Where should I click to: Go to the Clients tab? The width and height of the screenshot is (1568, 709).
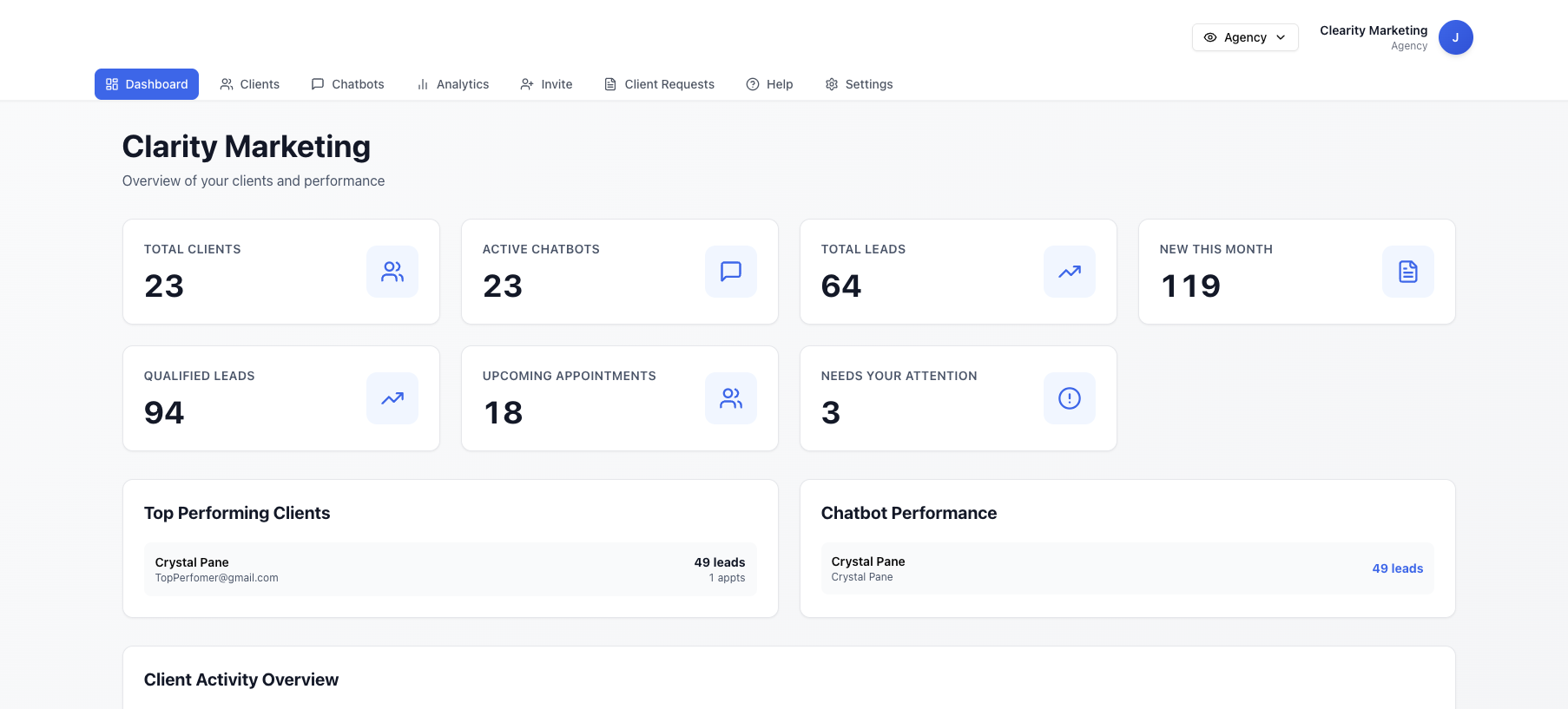[250, 84]
